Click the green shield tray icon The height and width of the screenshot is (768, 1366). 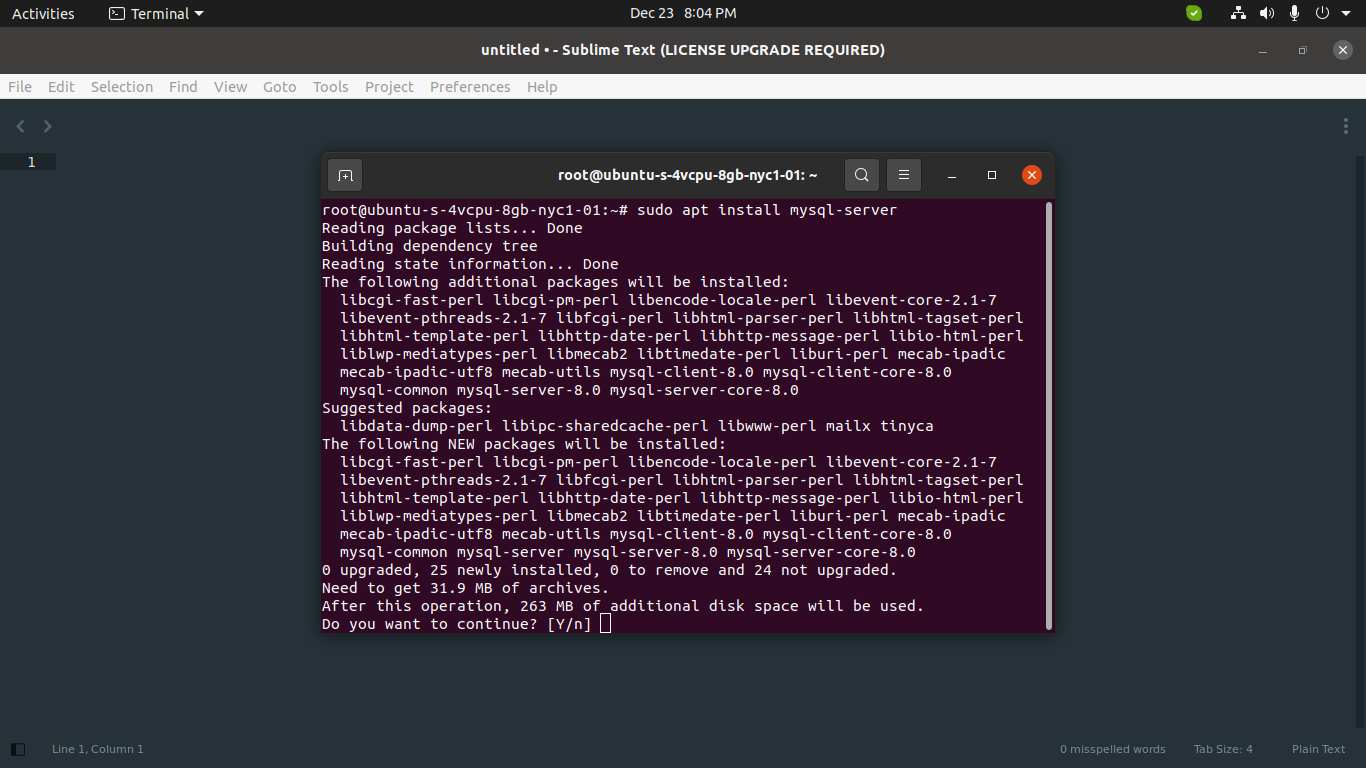click(x=1194, y=13)
